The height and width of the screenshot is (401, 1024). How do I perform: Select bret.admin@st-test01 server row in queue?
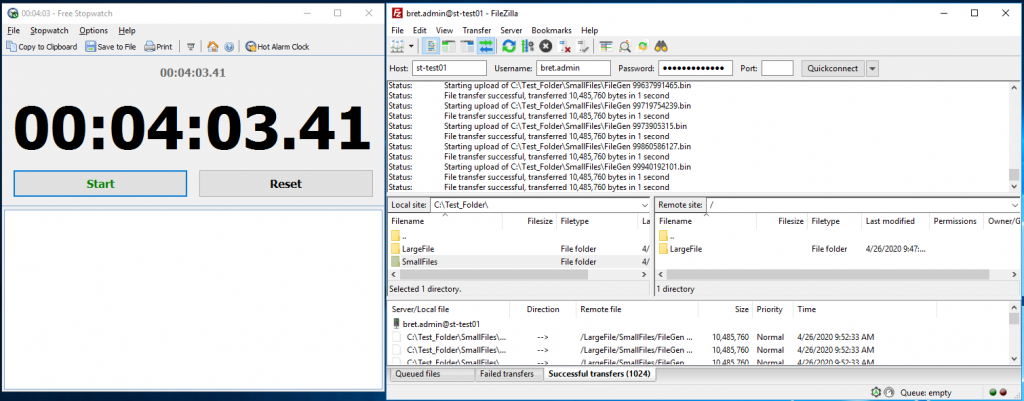pos(437,324)
